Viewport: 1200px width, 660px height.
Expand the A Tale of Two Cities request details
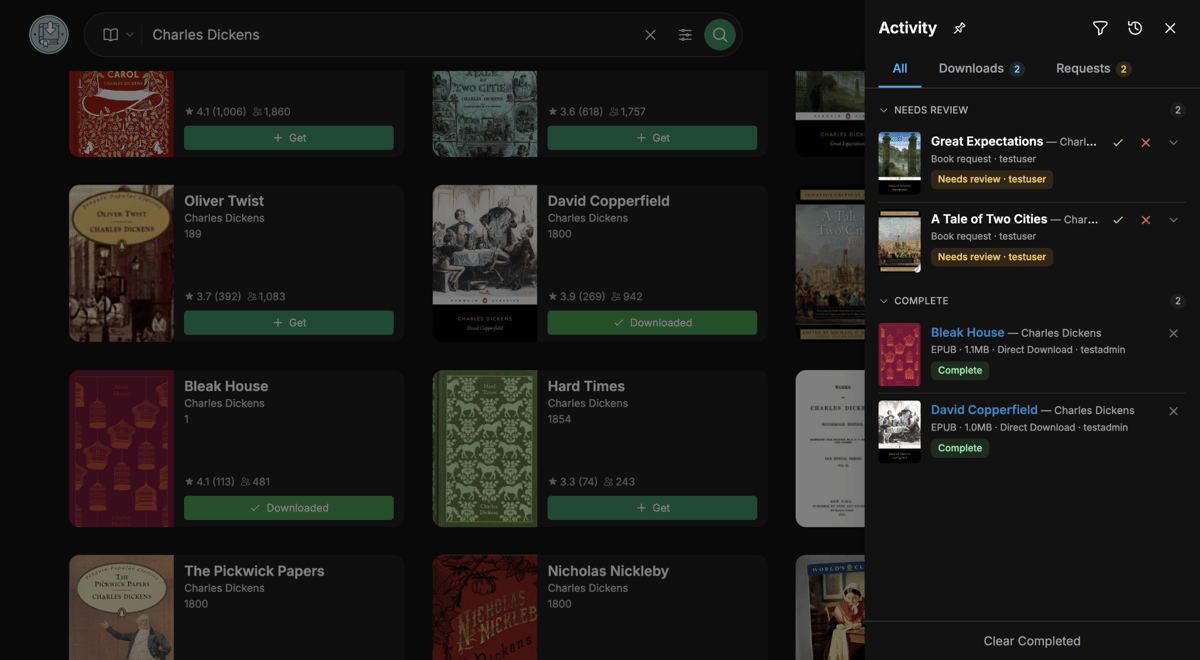(1173, 220)
